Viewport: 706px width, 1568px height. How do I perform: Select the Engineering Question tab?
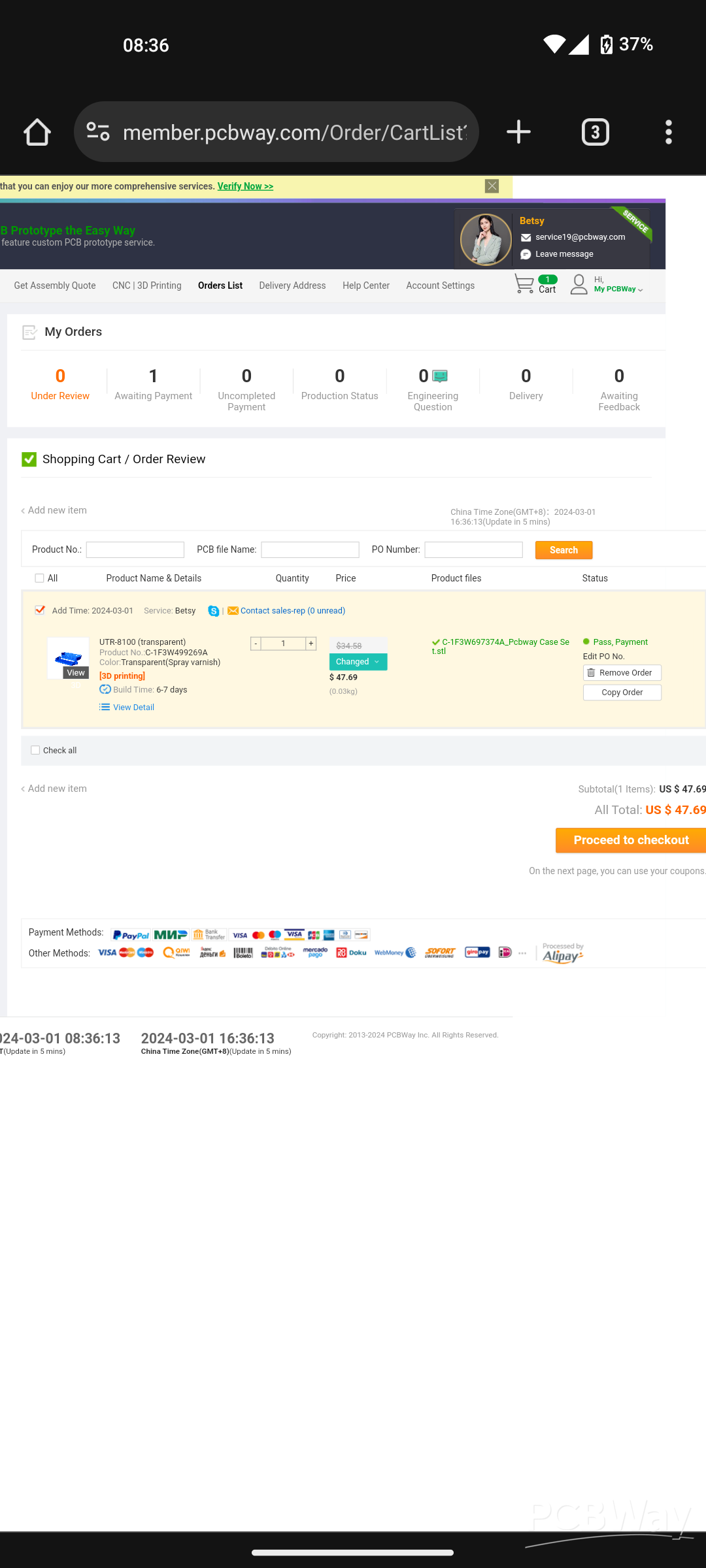(433, 389)
